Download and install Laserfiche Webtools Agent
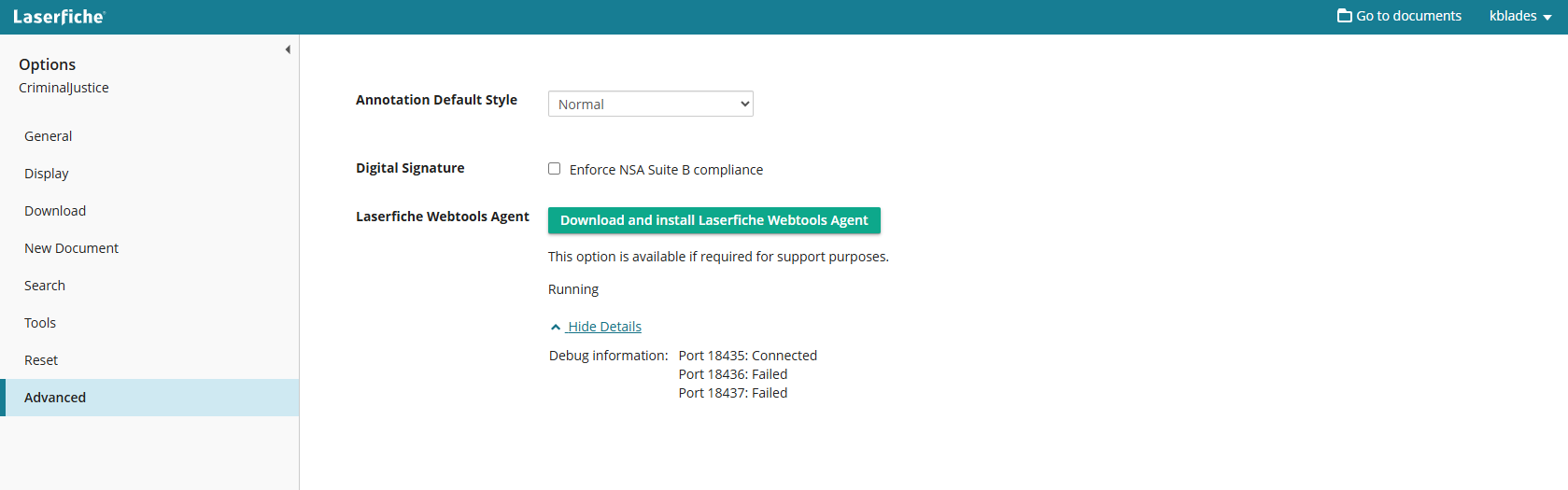 pos(713,220)
